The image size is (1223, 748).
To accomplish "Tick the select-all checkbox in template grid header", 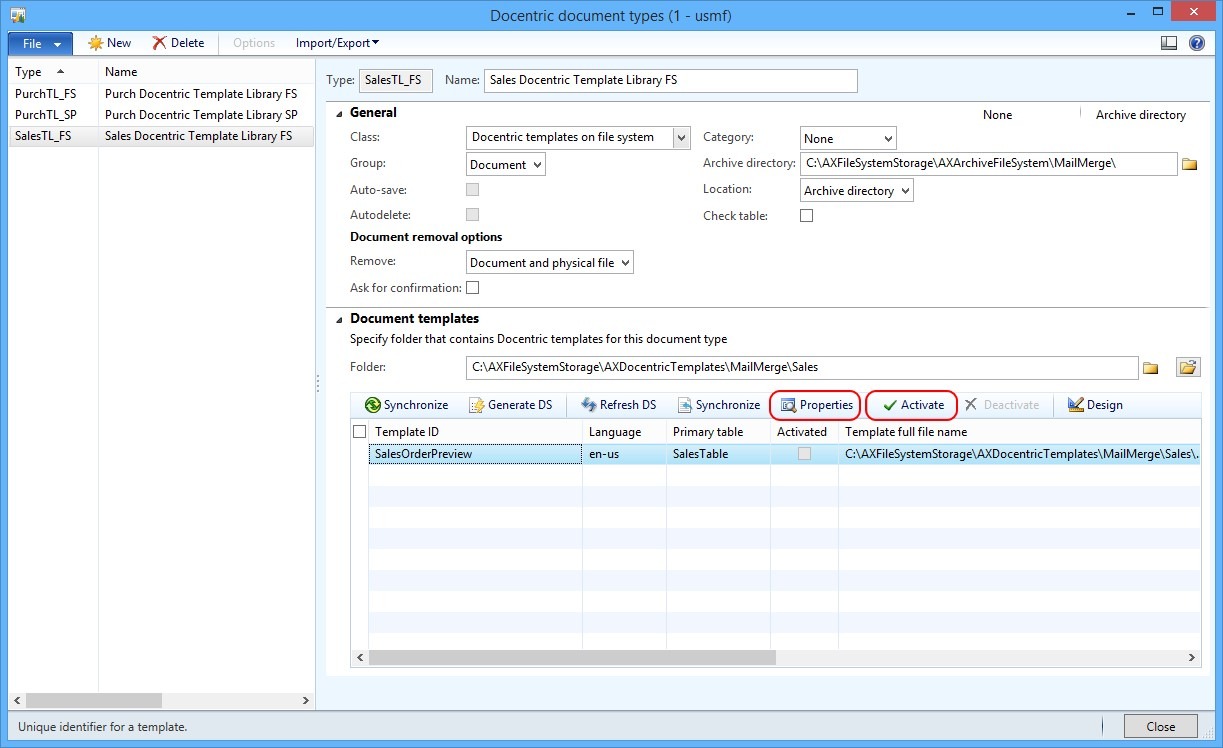I will pos(360,432).
